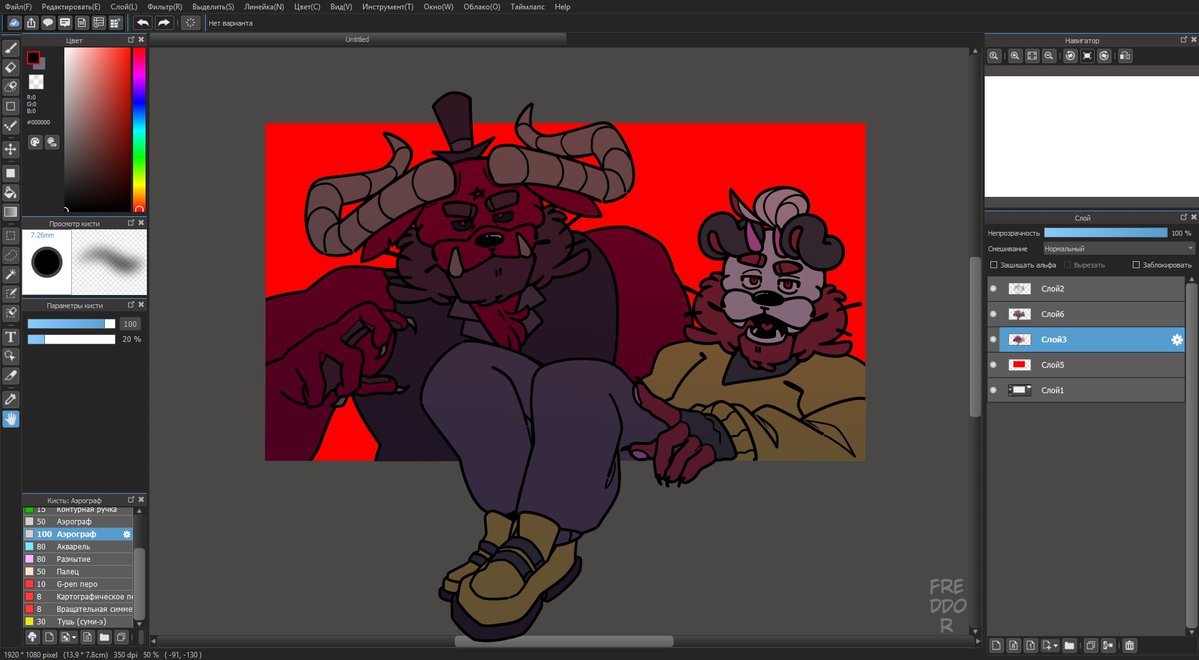
Task: Select layer Слой5 in layer list
Action: (x=1086, y=365)
